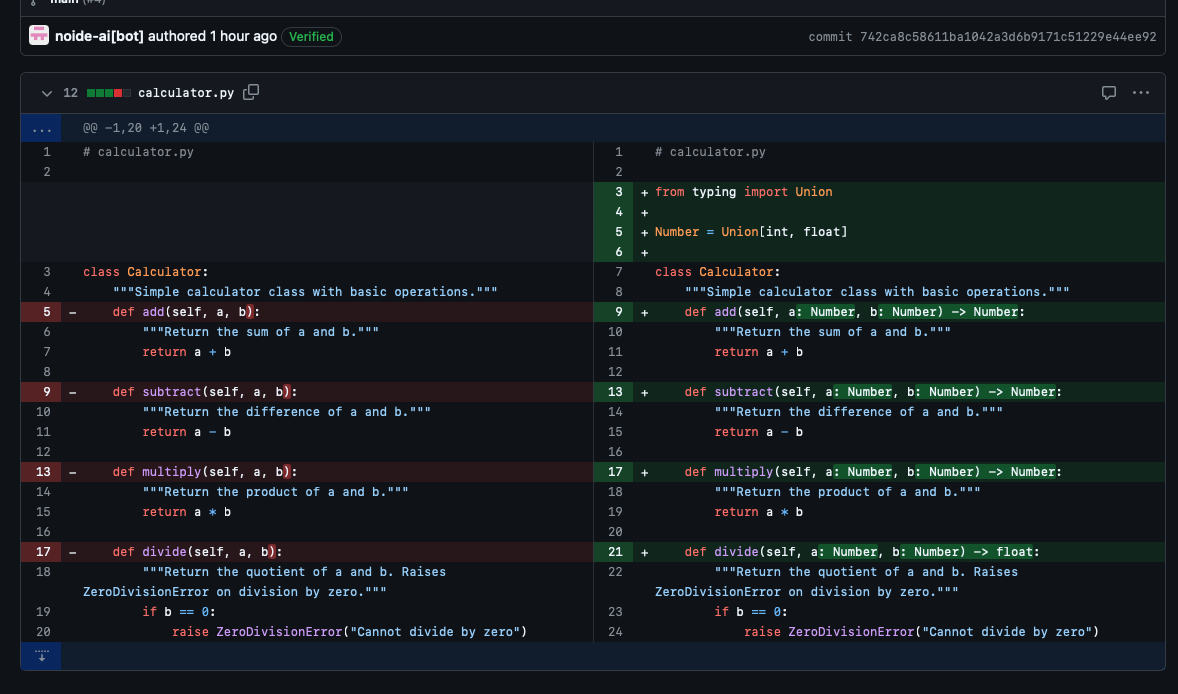Image resolution: width=1178 pixels, height=694 pixels.
Task: Click the difference docstring on right line 14
Action: (x=858, y=412)
